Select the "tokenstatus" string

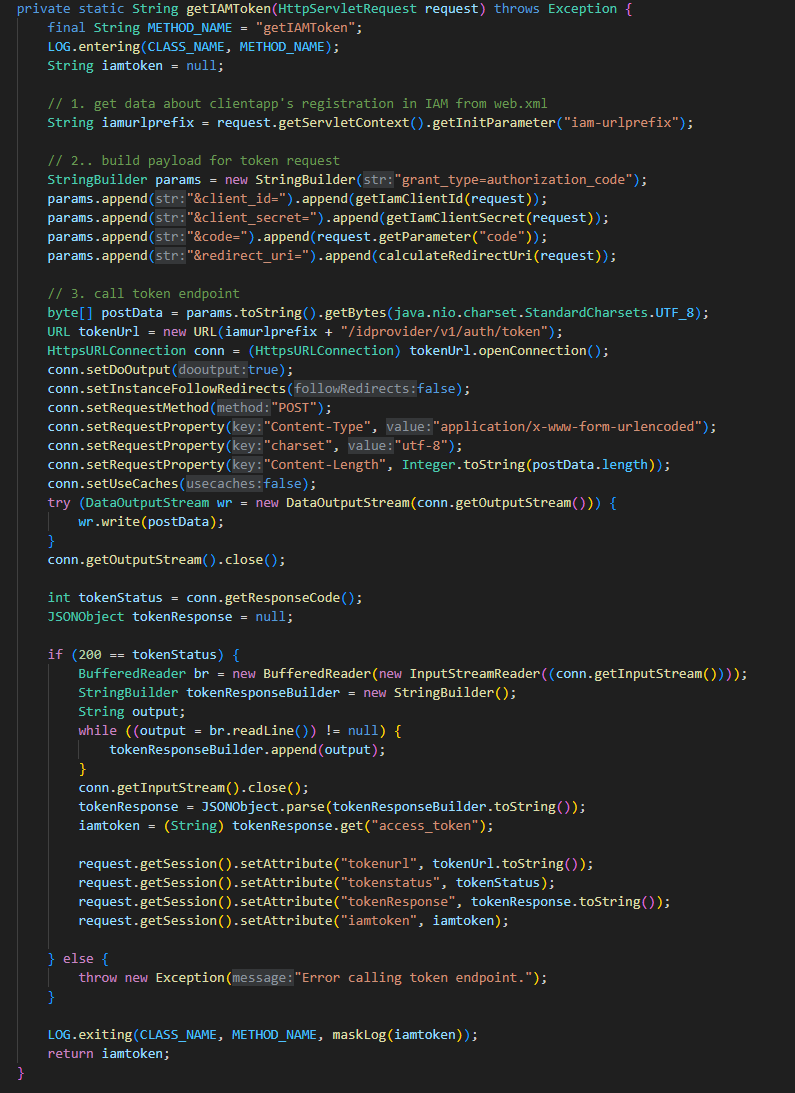(x=390, y=882)
